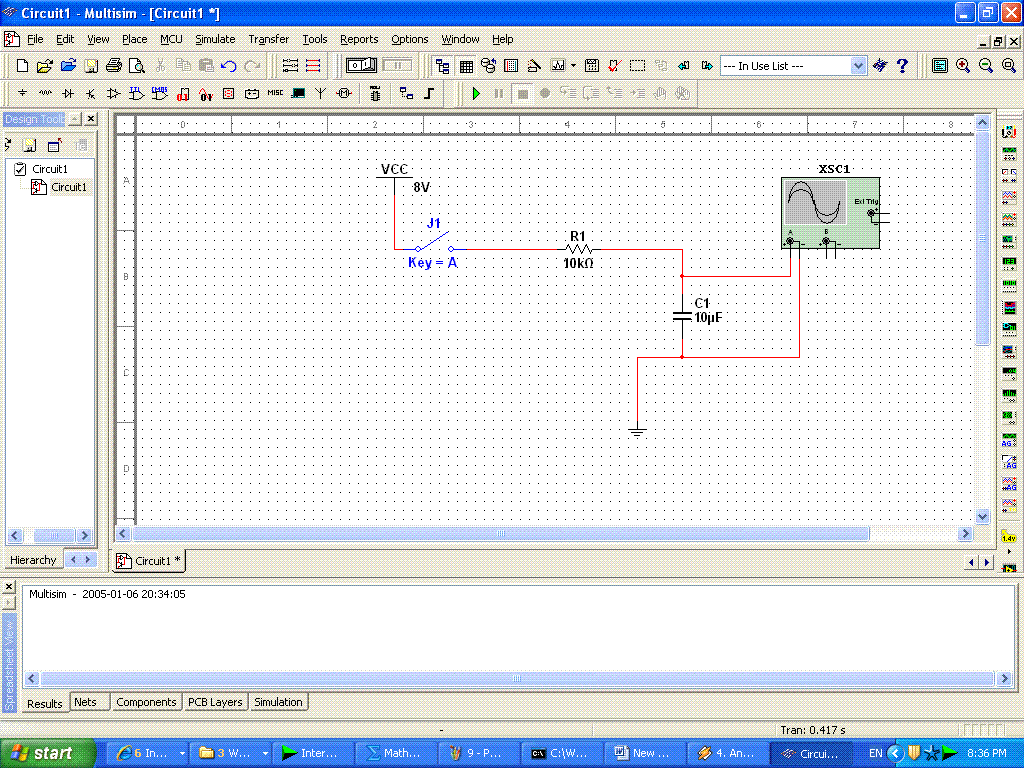Screen dimensions: 1024x768
Task: Open the MISC components group
Action: [x=275, y=93]
